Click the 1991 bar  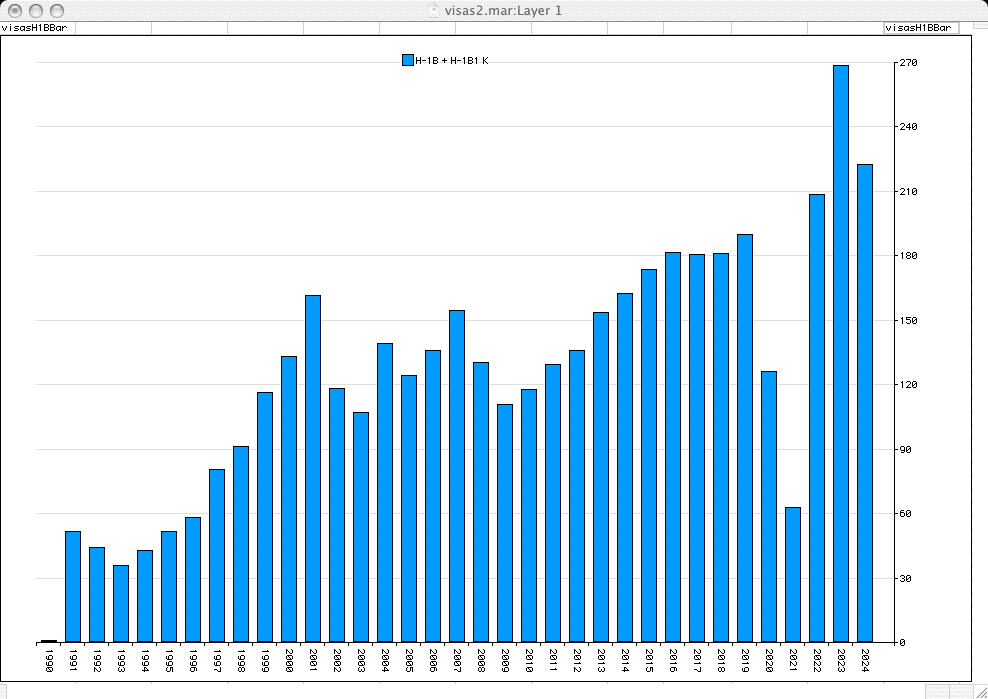coord(73,586)
